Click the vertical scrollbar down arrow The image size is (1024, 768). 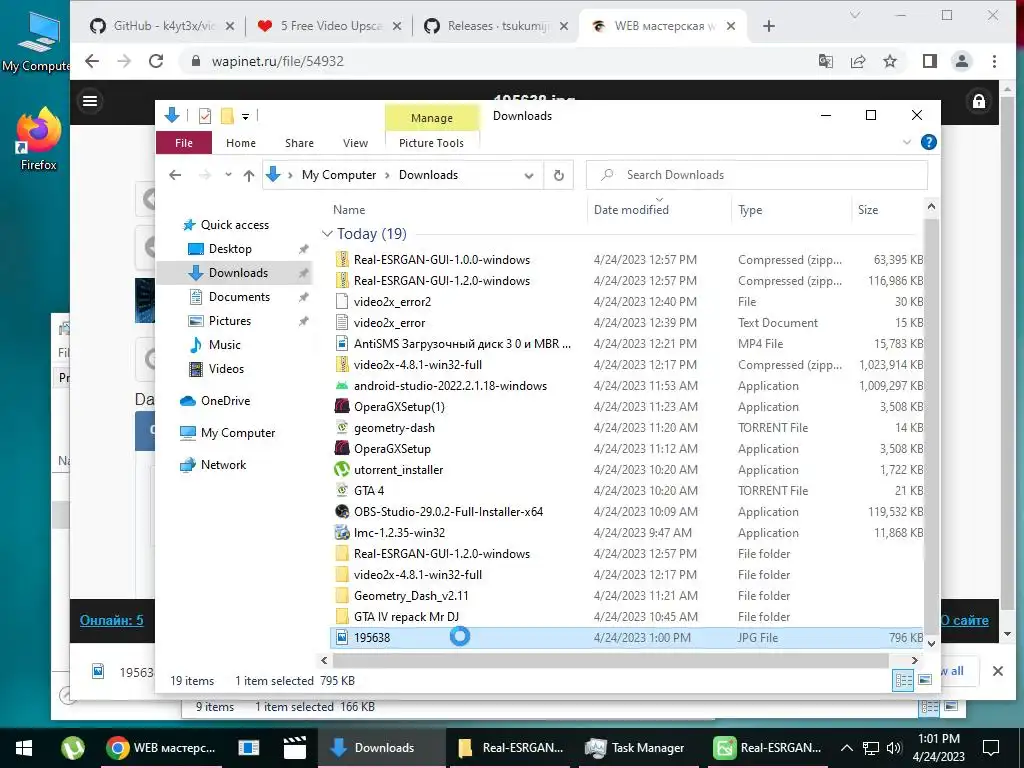point(931,644)
